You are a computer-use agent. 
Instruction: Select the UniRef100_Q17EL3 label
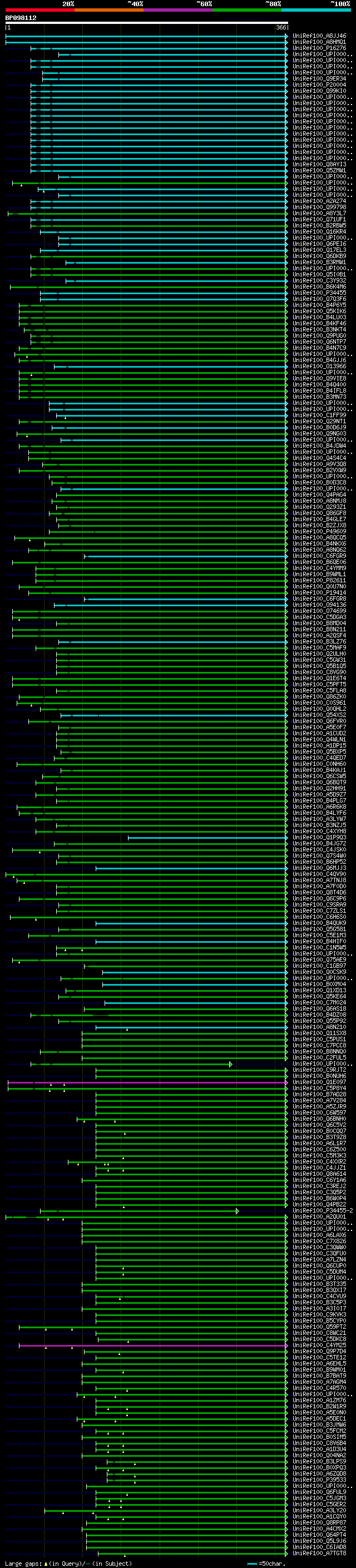click(319, 250)
